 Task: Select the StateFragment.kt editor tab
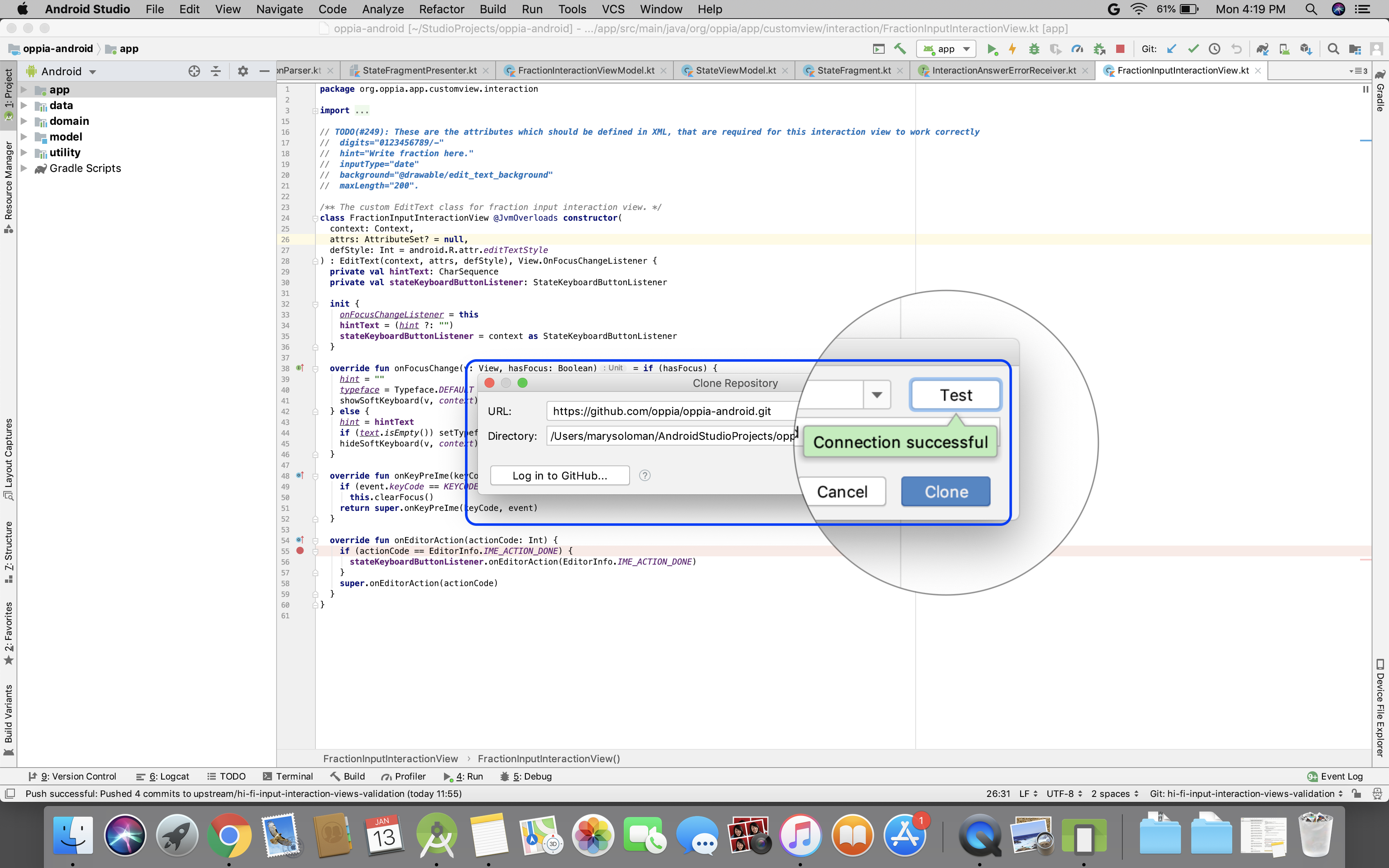click(x=855, y=70)
